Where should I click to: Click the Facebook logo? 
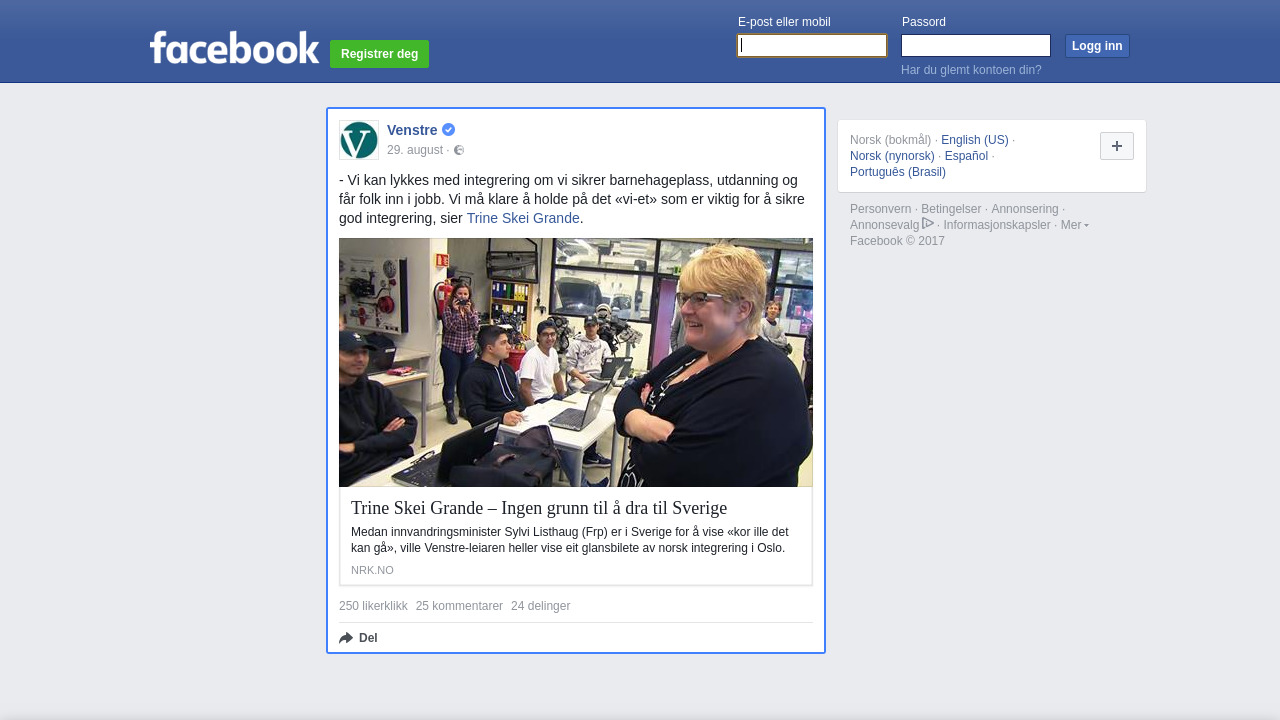click(x=234, y=47)
